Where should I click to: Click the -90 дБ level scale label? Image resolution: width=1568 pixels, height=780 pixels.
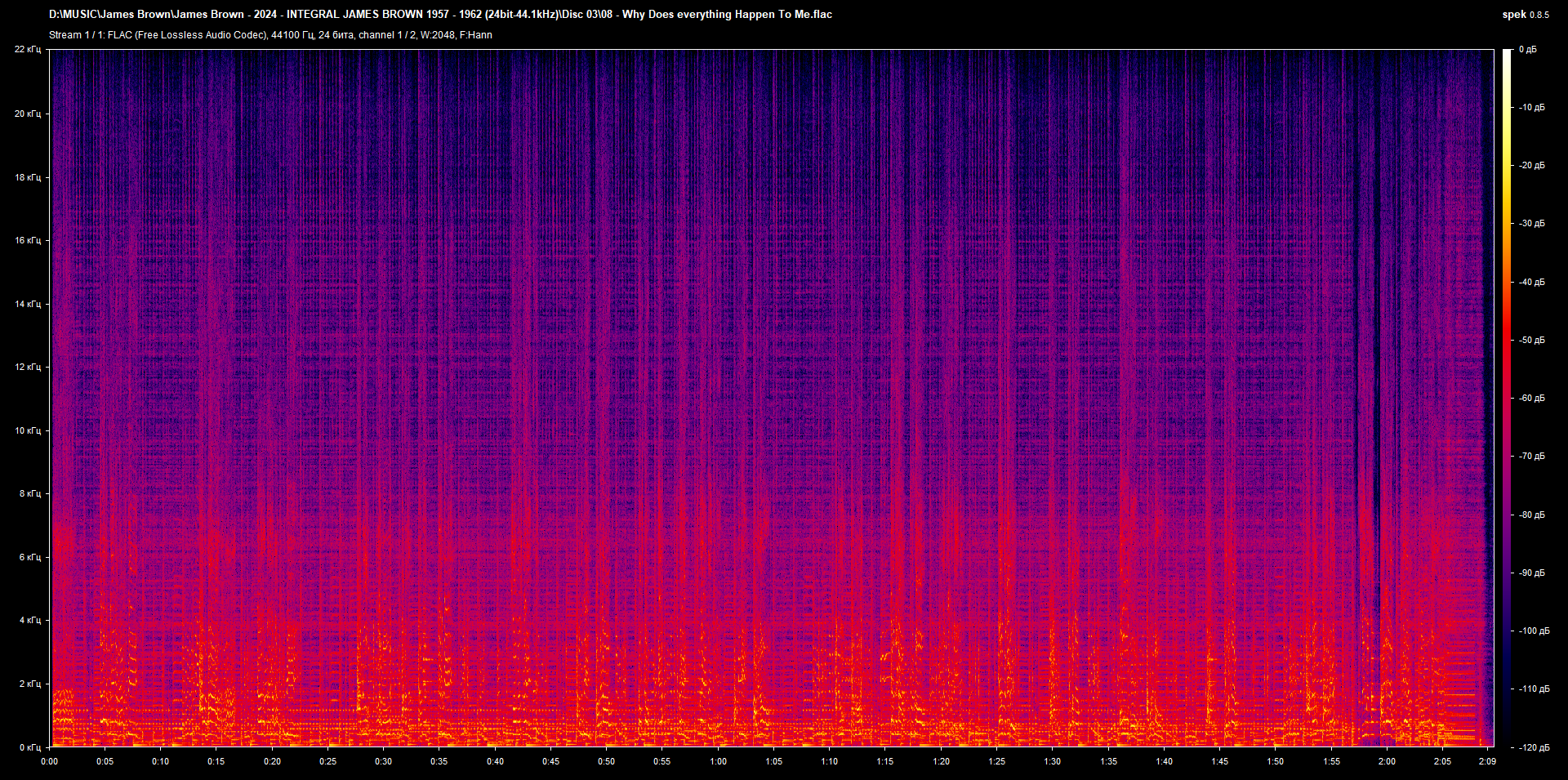click(x=1531, y=573)
